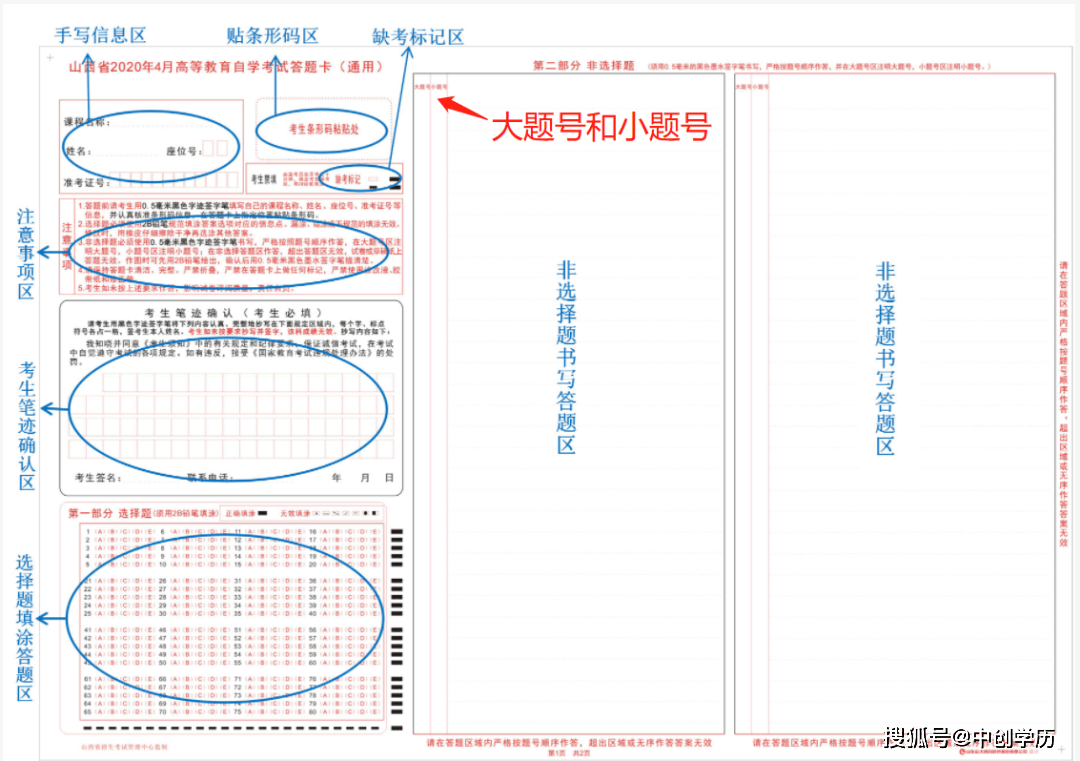Click the 正确填涂 example mark
Screen dimensions: 1080x761
(x=263, y=513)
